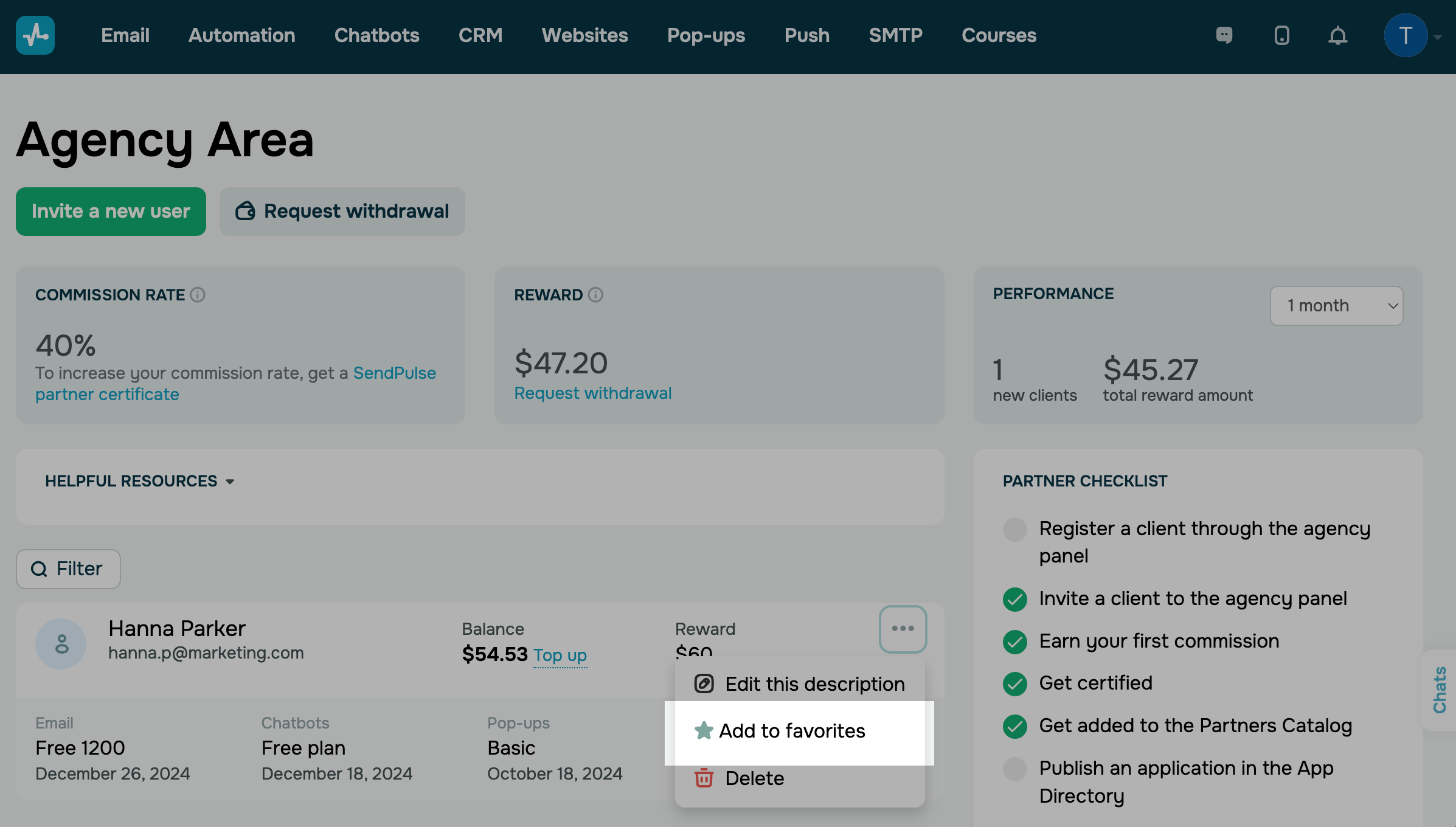Toggle 'Publish an application in the App Directory' circle
Viewport: 1456px width, 827px height.
[x=1014, y=769]
